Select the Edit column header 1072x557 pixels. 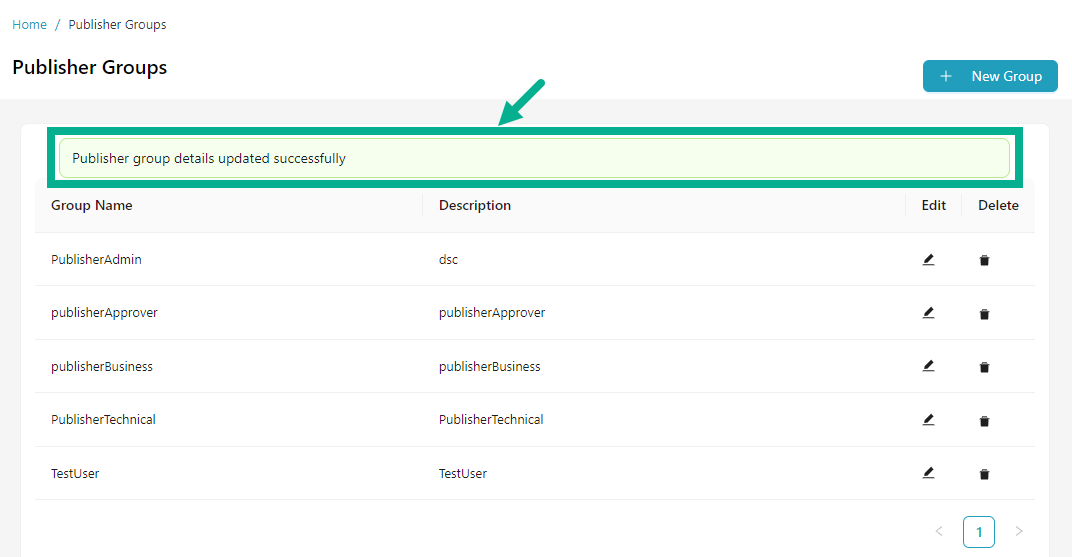tap(933, 205)
